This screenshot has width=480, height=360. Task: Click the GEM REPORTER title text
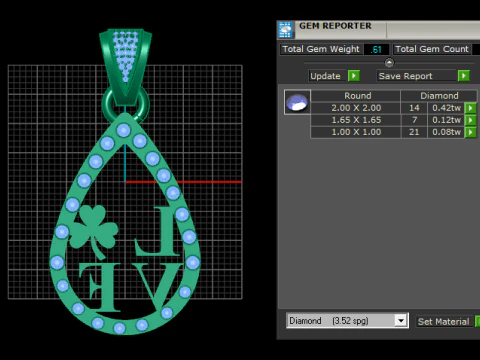(x=335, y=26)
